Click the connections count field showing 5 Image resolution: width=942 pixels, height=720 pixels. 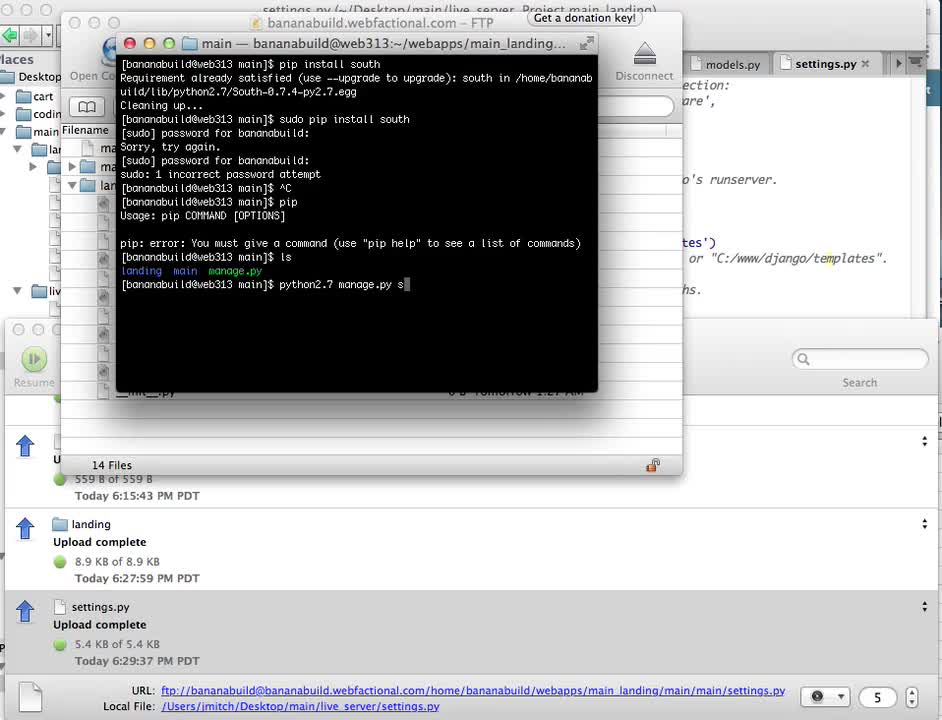pyautogui.click(x=877, y=697)
